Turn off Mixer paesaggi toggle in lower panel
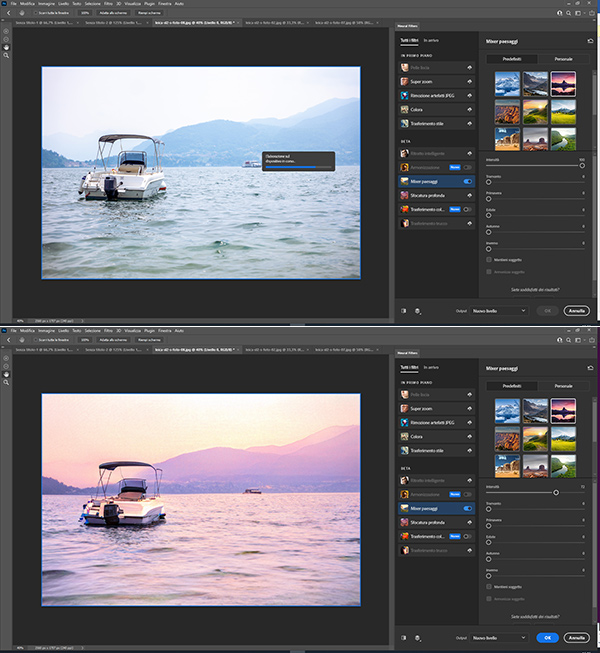 [x=468, y=508]
